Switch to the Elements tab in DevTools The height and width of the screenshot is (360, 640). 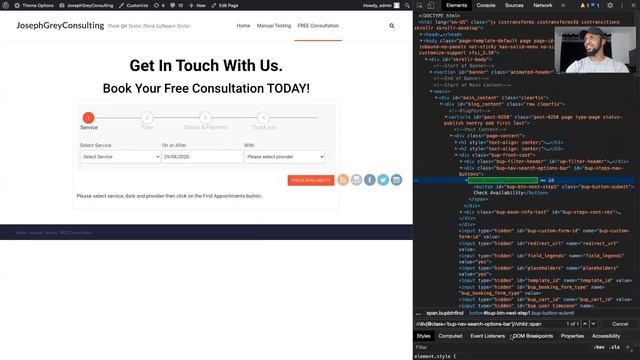coord(456,5)
